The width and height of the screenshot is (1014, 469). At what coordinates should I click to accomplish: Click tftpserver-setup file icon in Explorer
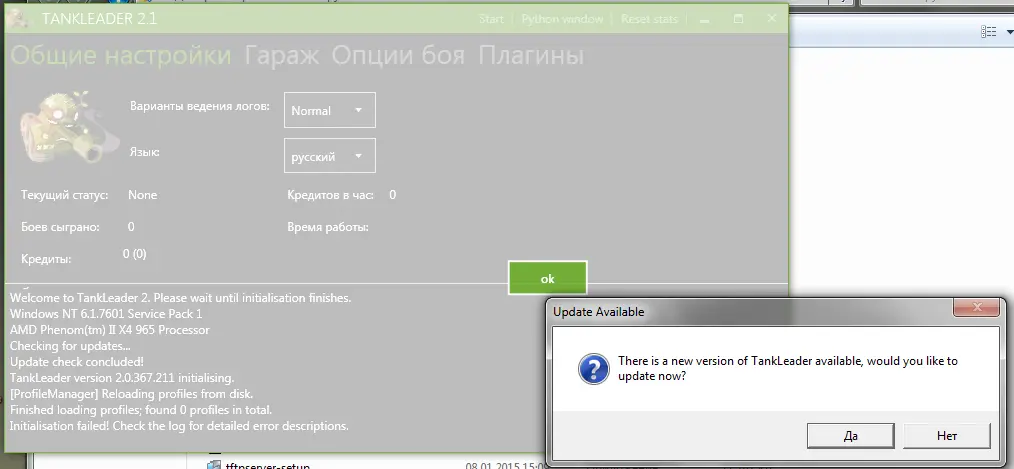coord(214,465)
